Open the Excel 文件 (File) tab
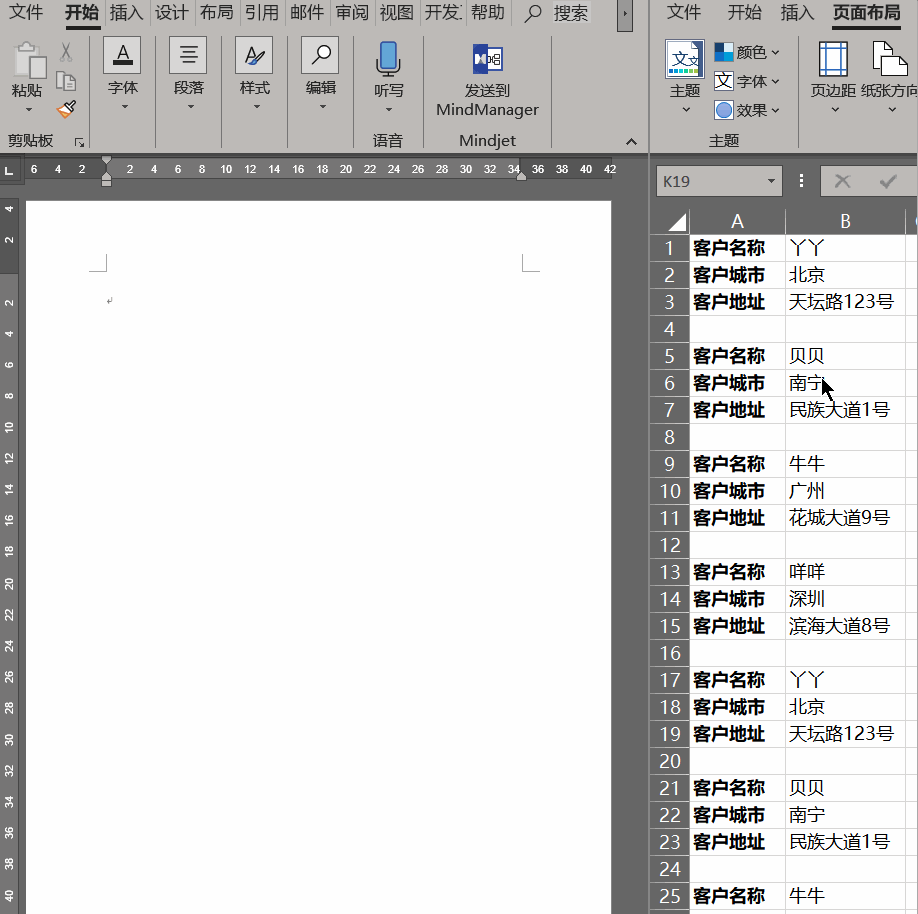This screenshot has width=918, height=914. [x=684, y=12]
